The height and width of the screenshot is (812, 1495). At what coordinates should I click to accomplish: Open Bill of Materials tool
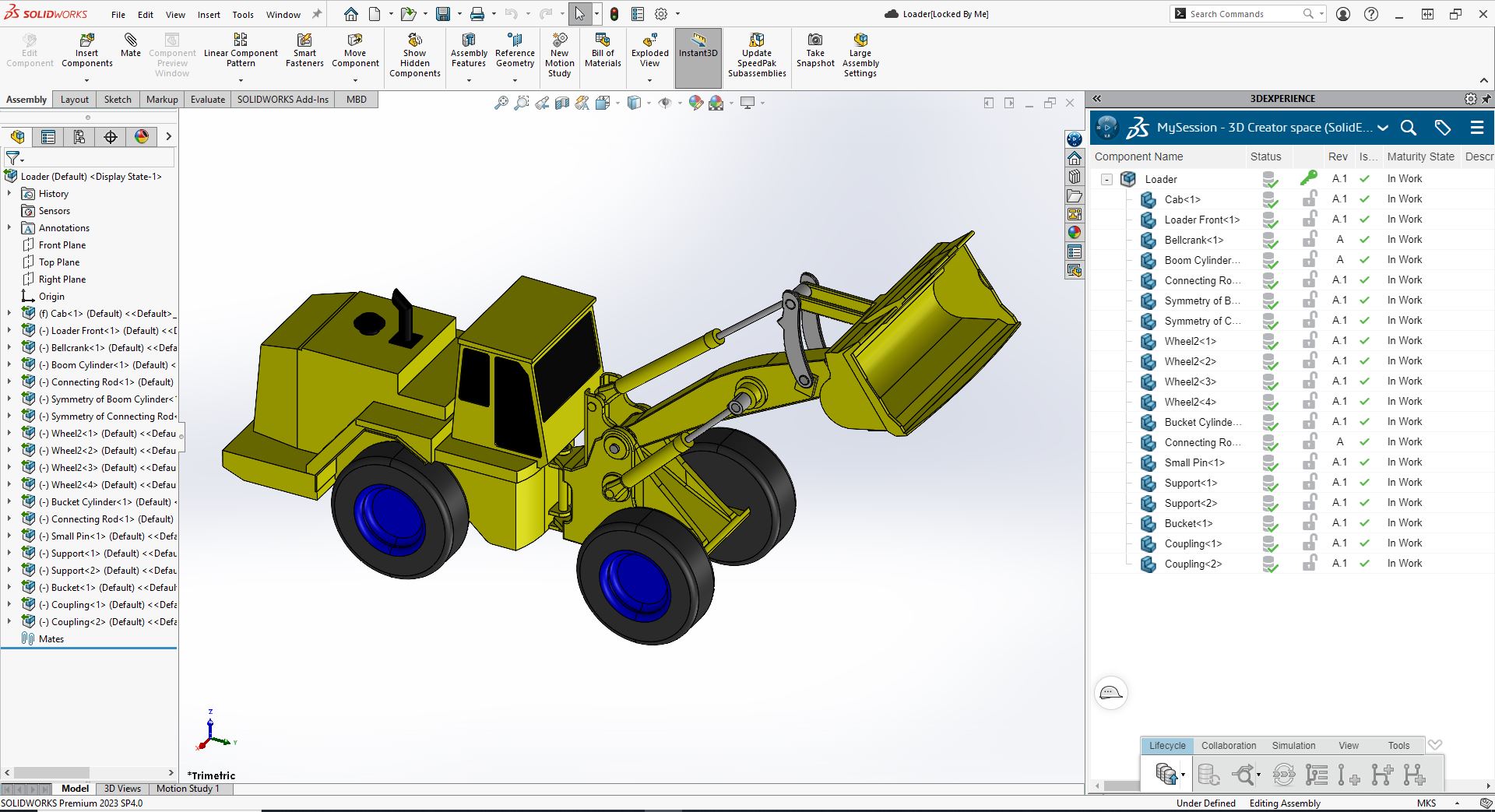point(603,40)
